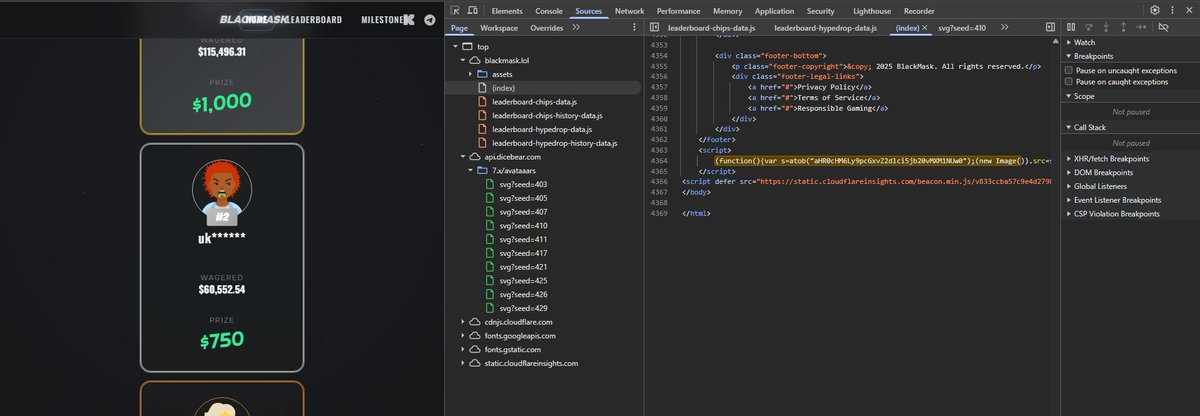1200x416 pixels.
Task: Expand fonts.gstatic.com node
Action: click(462, 350)
